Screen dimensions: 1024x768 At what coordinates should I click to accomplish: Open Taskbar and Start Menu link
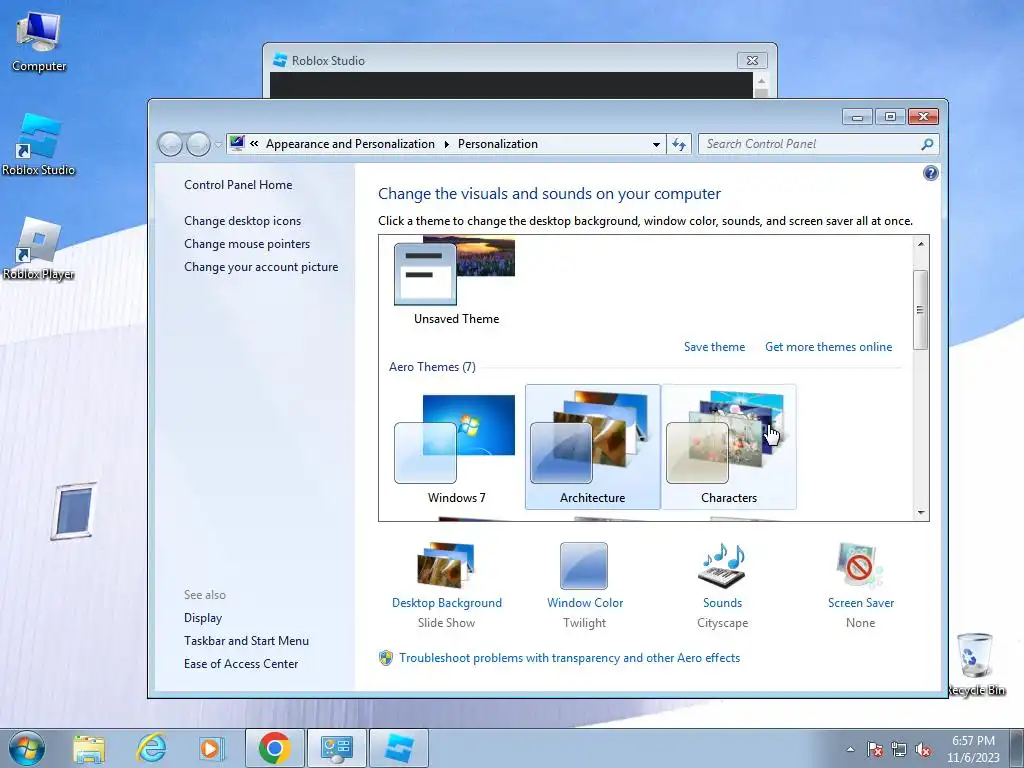[246, 641]
